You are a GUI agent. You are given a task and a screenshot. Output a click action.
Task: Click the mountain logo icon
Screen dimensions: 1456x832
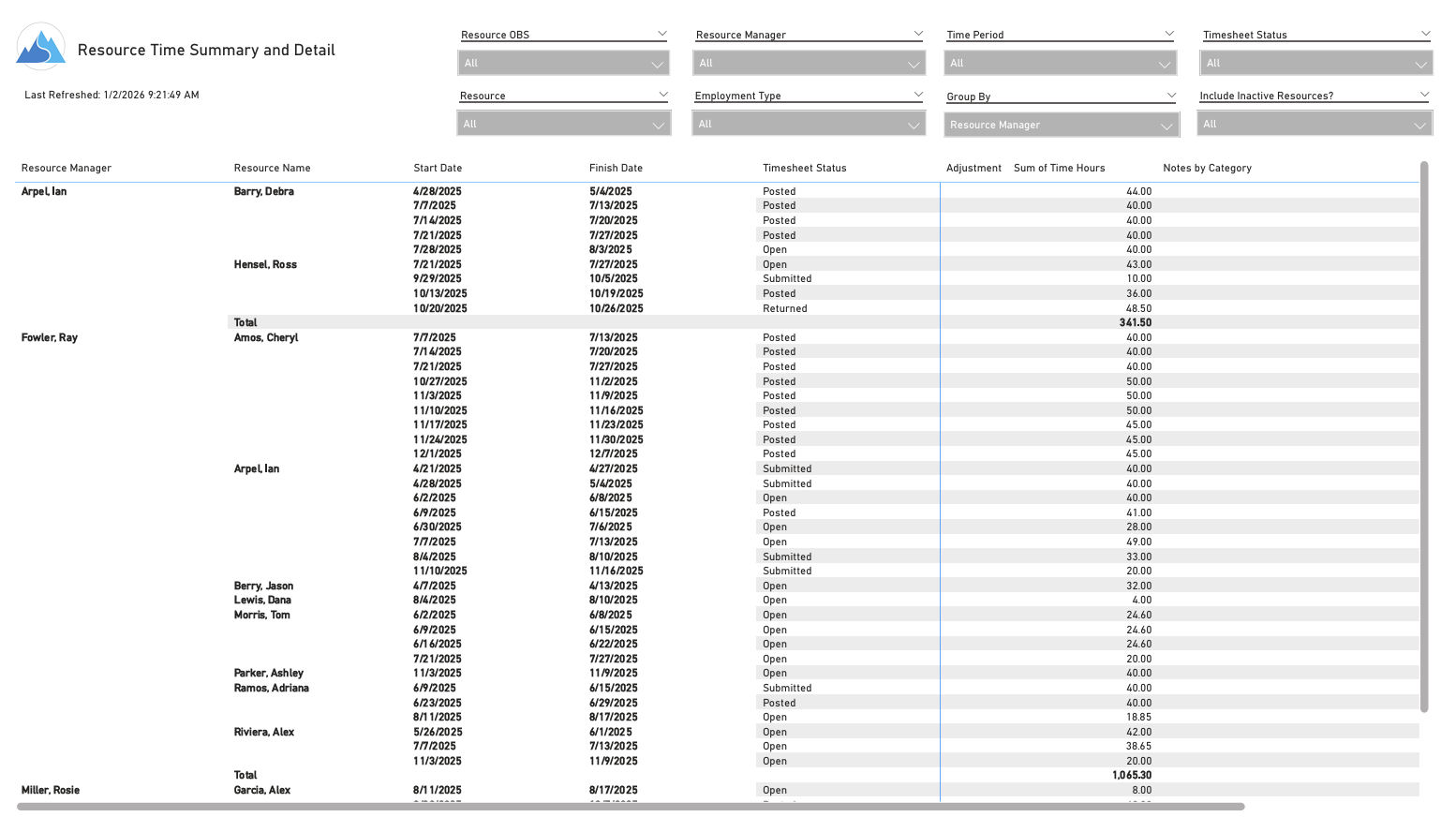[x=40, y=48]
